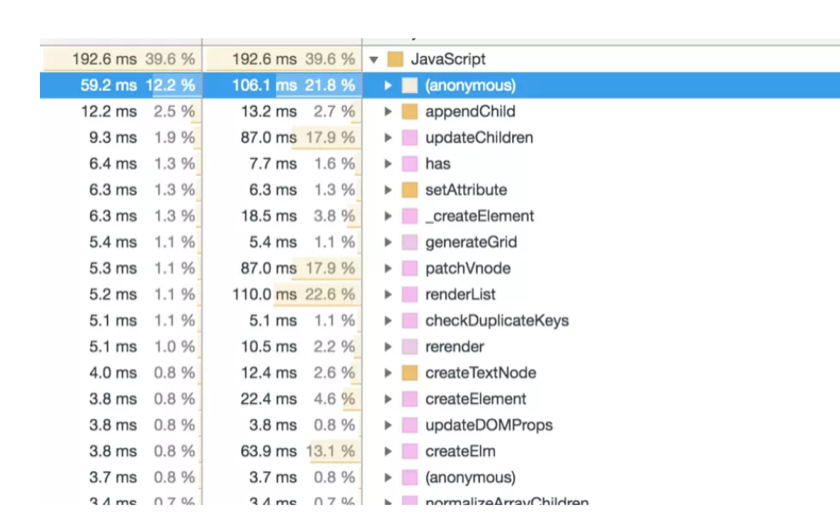
Task: Collapse the JavaScript group triangle
Action: [x=374, y=59]
